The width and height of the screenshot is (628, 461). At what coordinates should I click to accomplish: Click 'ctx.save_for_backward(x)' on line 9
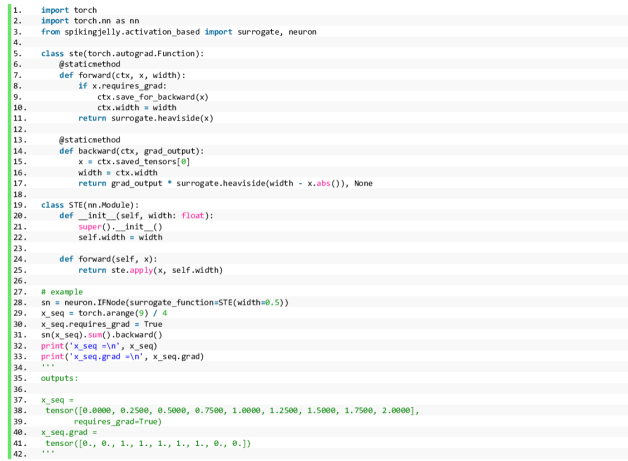coord(153,97)
